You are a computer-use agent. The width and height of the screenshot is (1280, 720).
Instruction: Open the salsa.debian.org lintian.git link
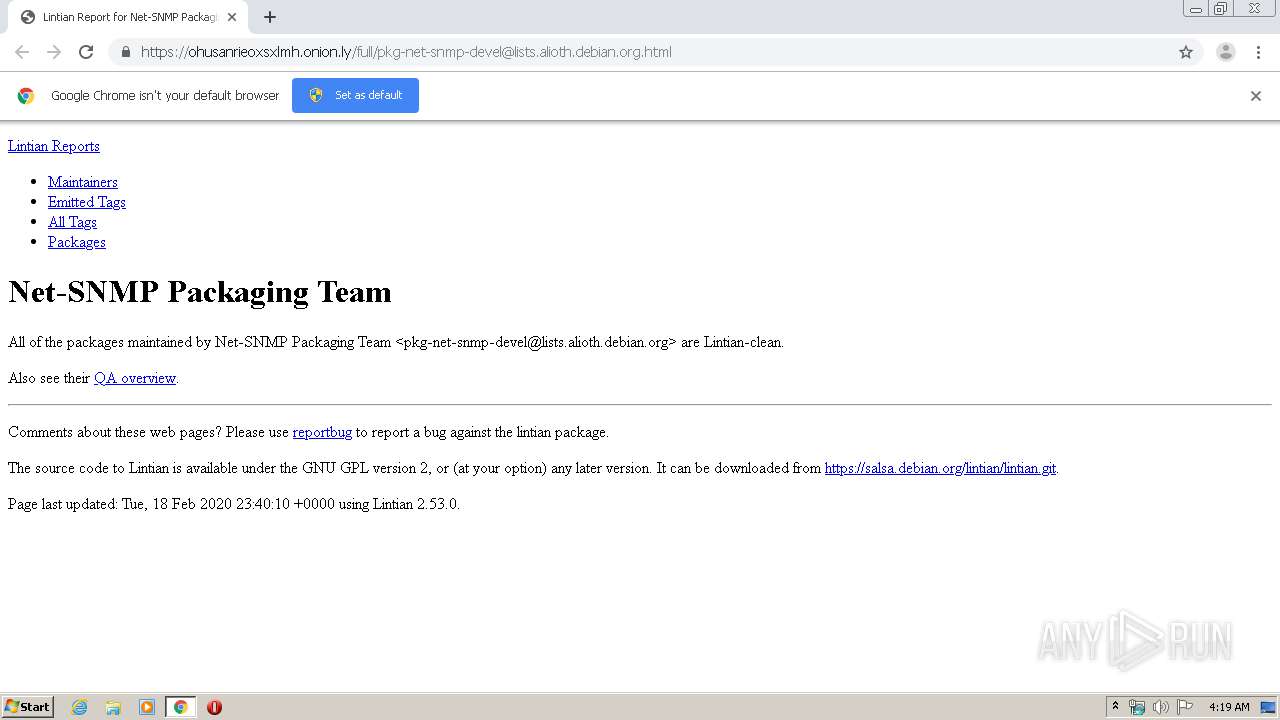940,468
